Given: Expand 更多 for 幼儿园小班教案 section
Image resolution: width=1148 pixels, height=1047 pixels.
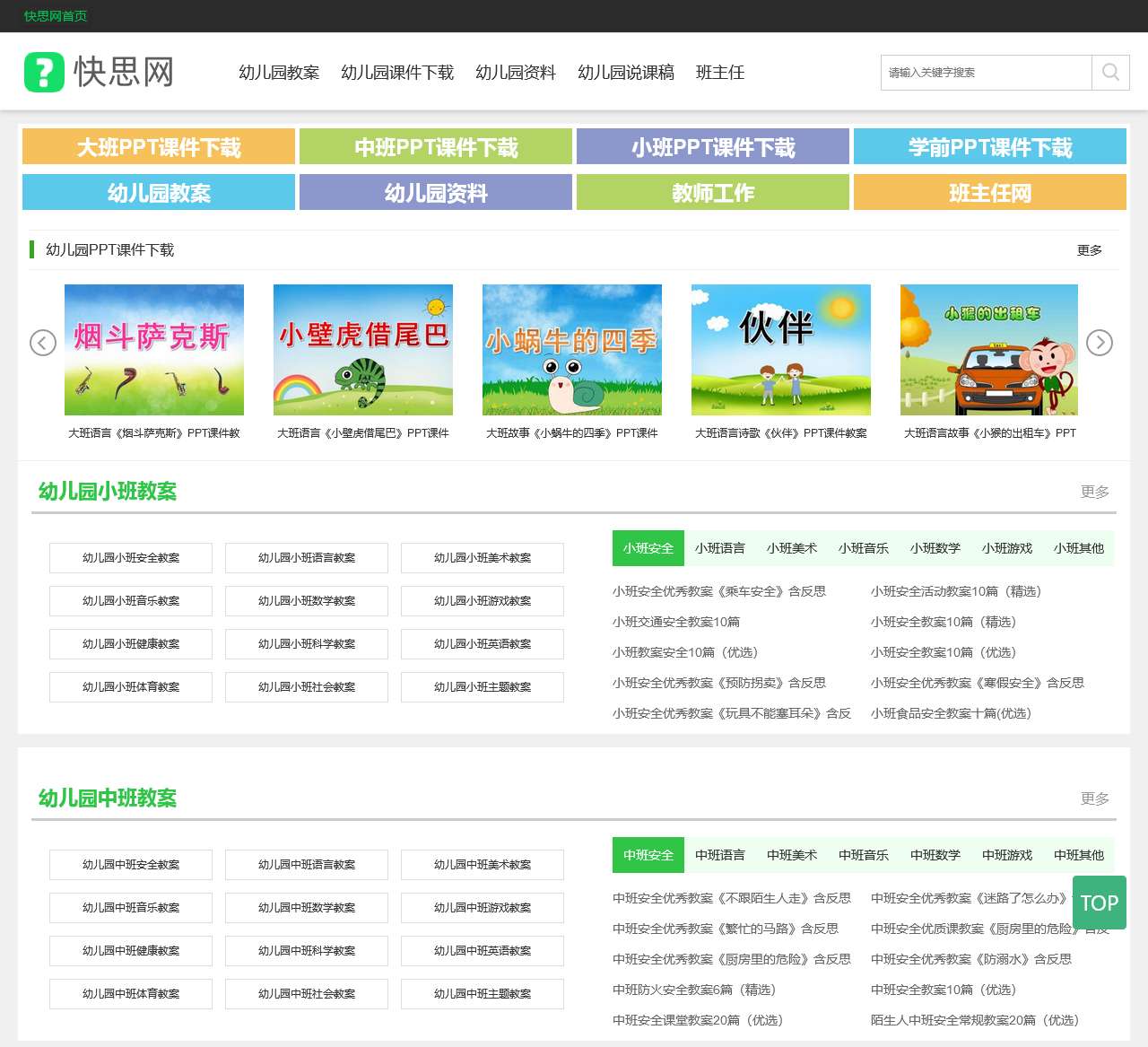Looking at the screenshot, I should 1094,492.
